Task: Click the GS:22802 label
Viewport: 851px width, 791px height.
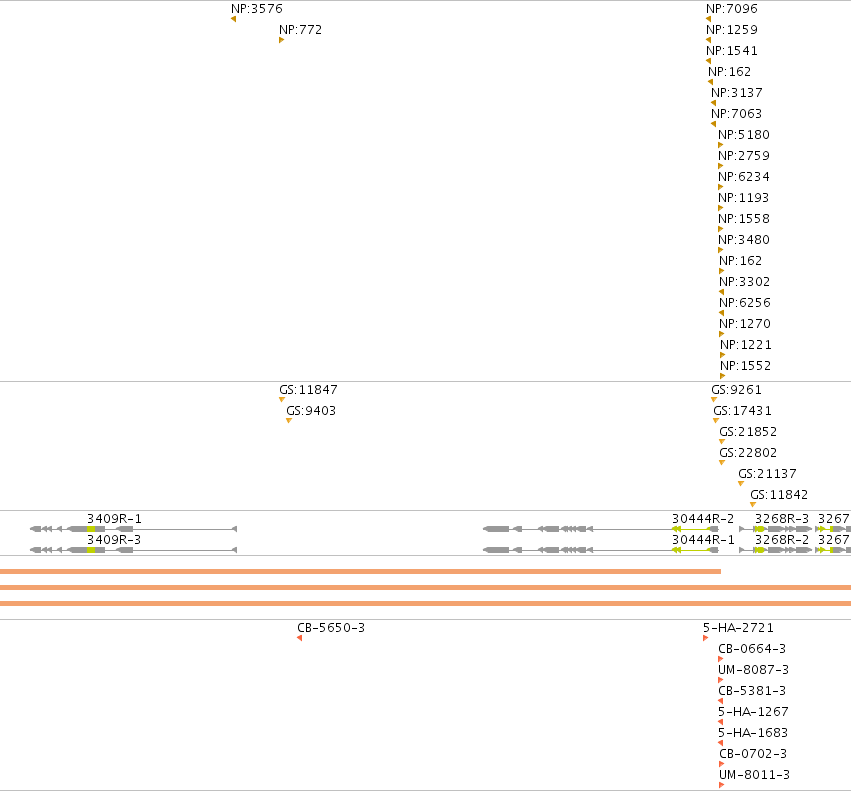Action: (x=748, y=453)
